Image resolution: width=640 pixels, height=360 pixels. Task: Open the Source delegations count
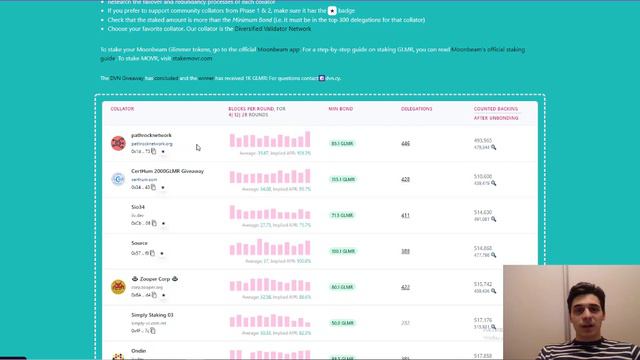pyautogui.click(x=405, y=251)
